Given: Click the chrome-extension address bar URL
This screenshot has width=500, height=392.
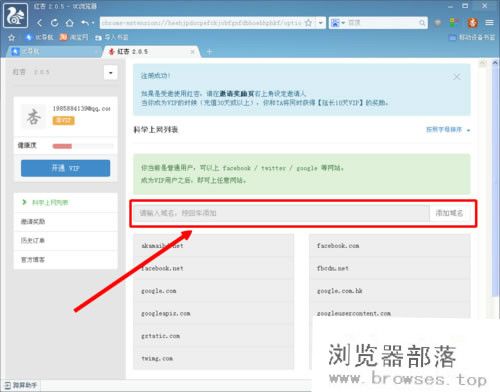Looking at the screenshot, I should coord(202,23).
